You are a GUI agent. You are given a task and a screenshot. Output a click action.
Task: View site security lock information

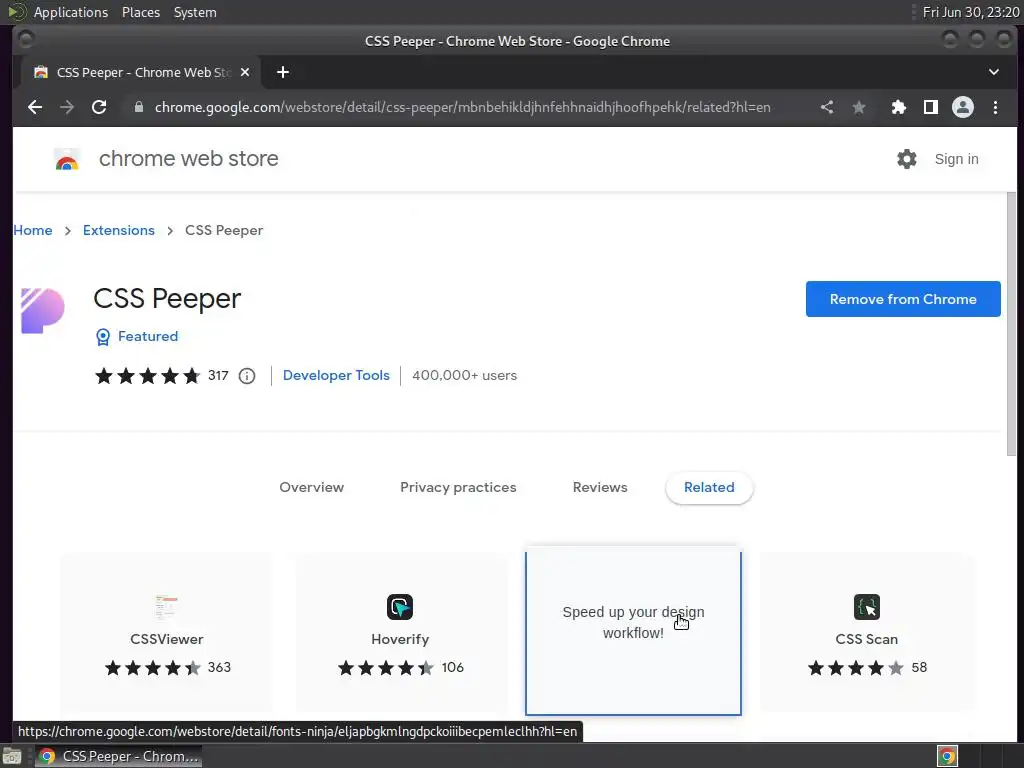[x=138, y=107]
